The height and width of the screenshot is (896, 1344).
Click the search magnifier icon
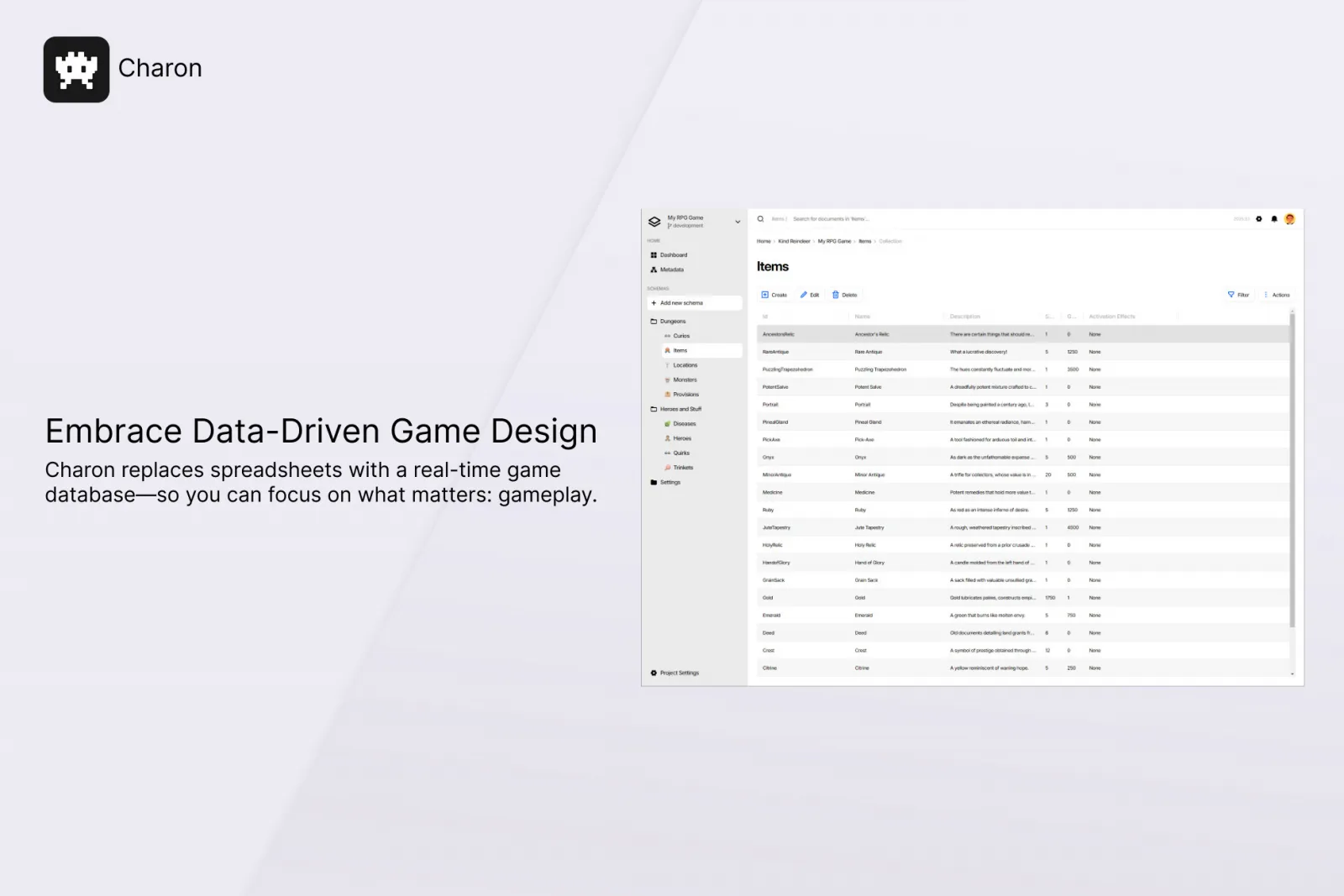(760, 219)
